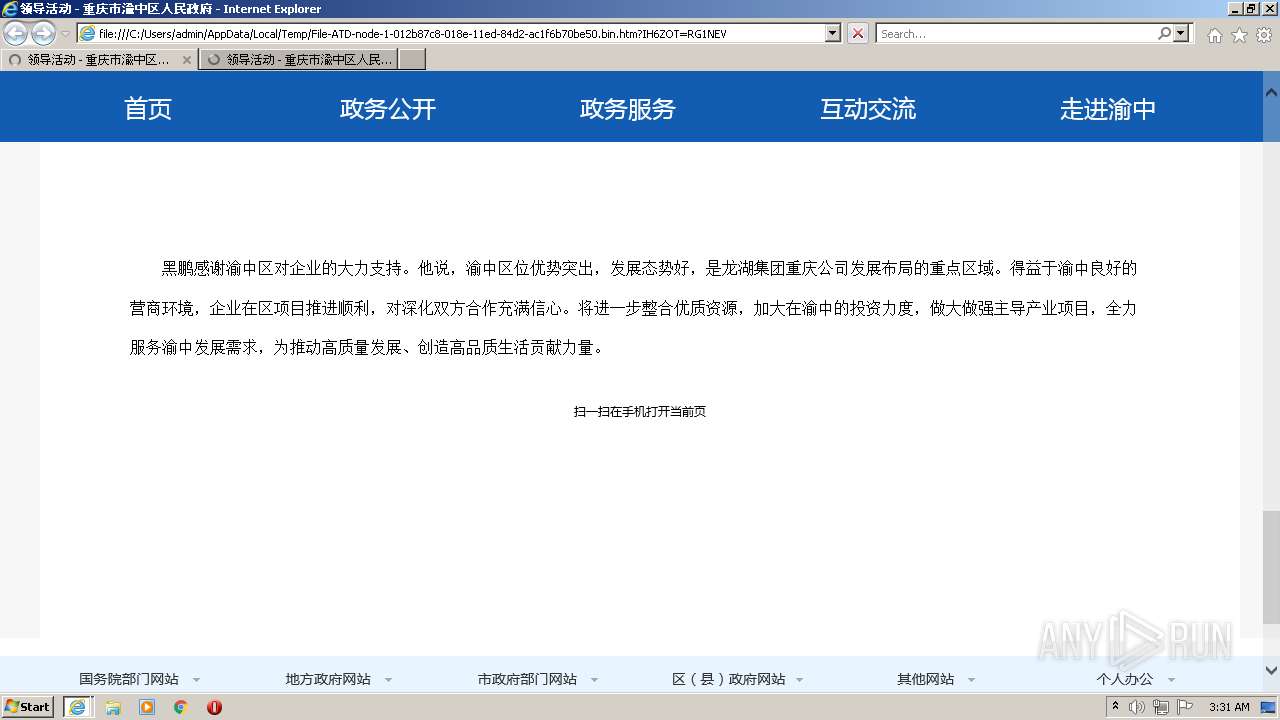Open recent pages dropdown arrow

pos(65,34)
